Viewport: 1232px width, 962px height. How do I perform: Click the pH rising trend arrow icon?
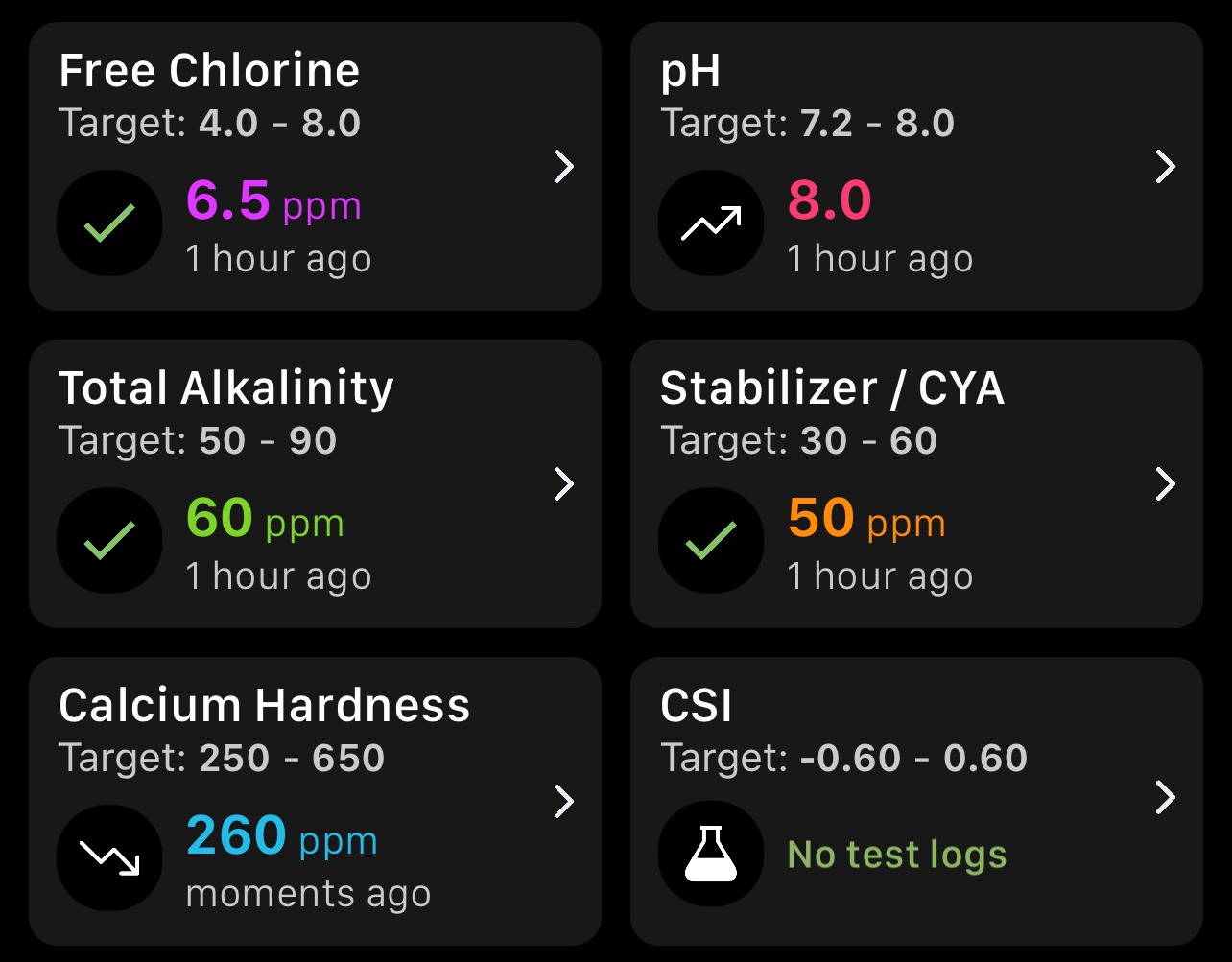[711, 223]
